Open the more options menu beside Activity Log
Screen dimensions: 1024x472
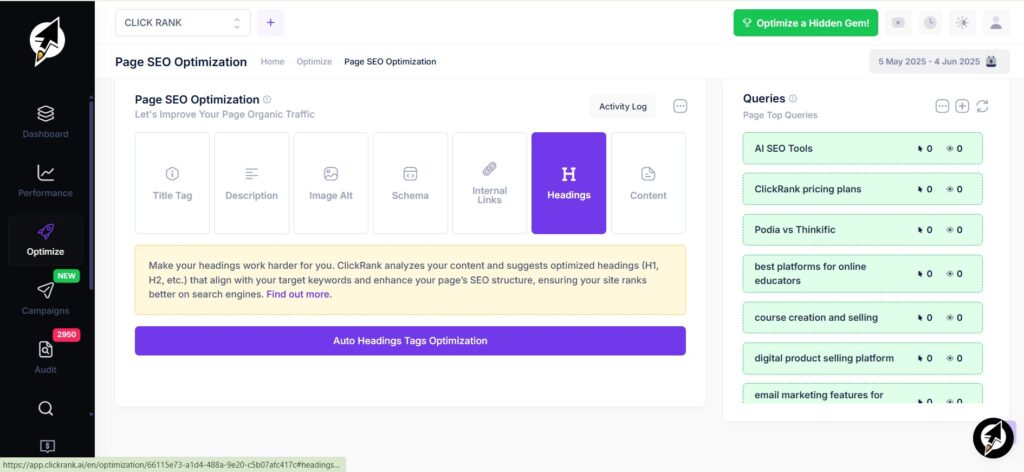click(680, 106)
